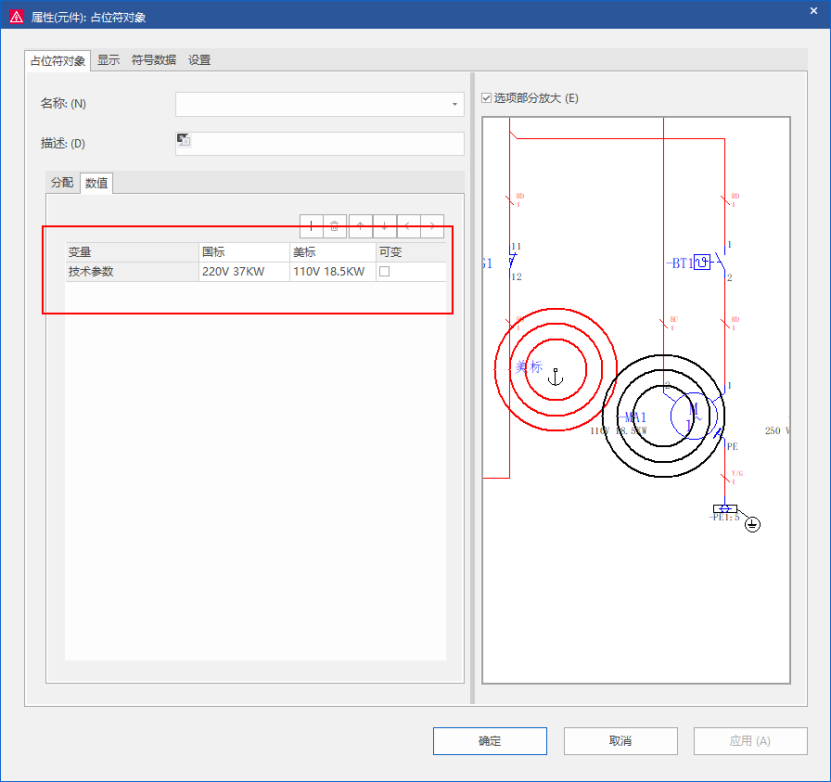Screen dimensions: 831x782
Task: Switch to the 显示 tab
Action: (x=109, y=60)
